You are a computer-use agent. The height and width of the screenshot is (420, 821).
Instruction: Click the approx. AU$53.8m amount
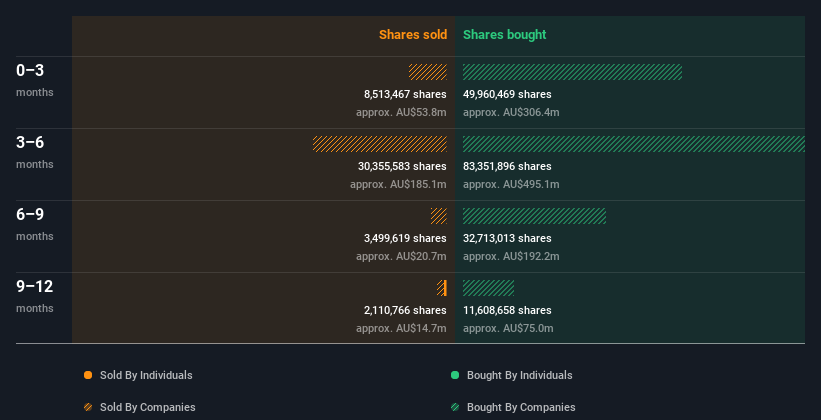click(x=401, y=112)
